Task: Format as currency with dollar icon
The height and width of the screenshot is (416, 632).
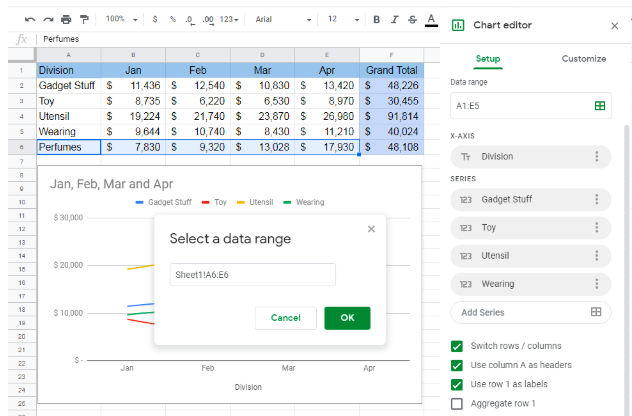Action: click(x=155, y=19)
